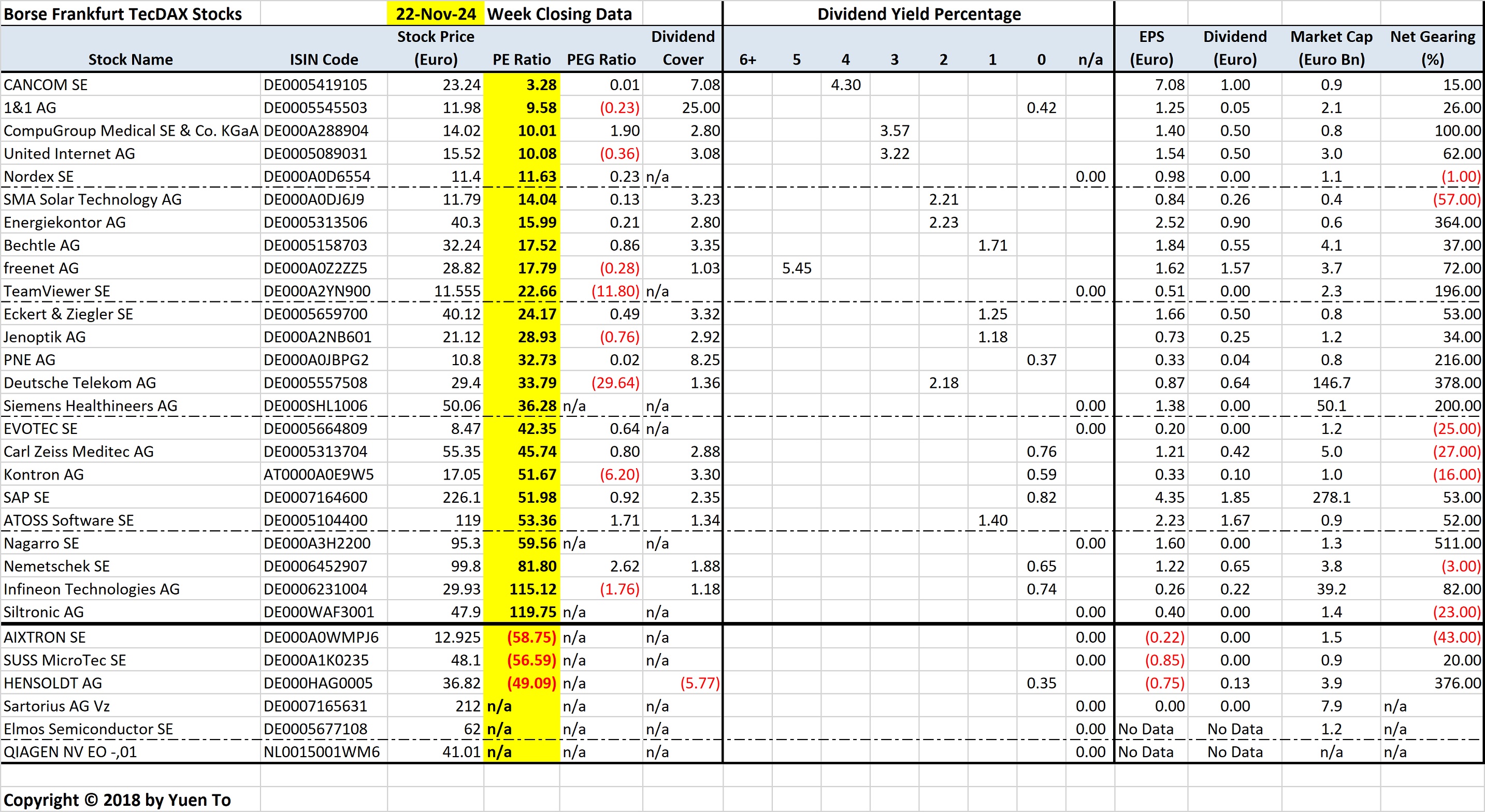Screen dimensions: 1485x812
Task: Select AIXTRON's negative PE (58.75)
Action: tap(531, 637)
